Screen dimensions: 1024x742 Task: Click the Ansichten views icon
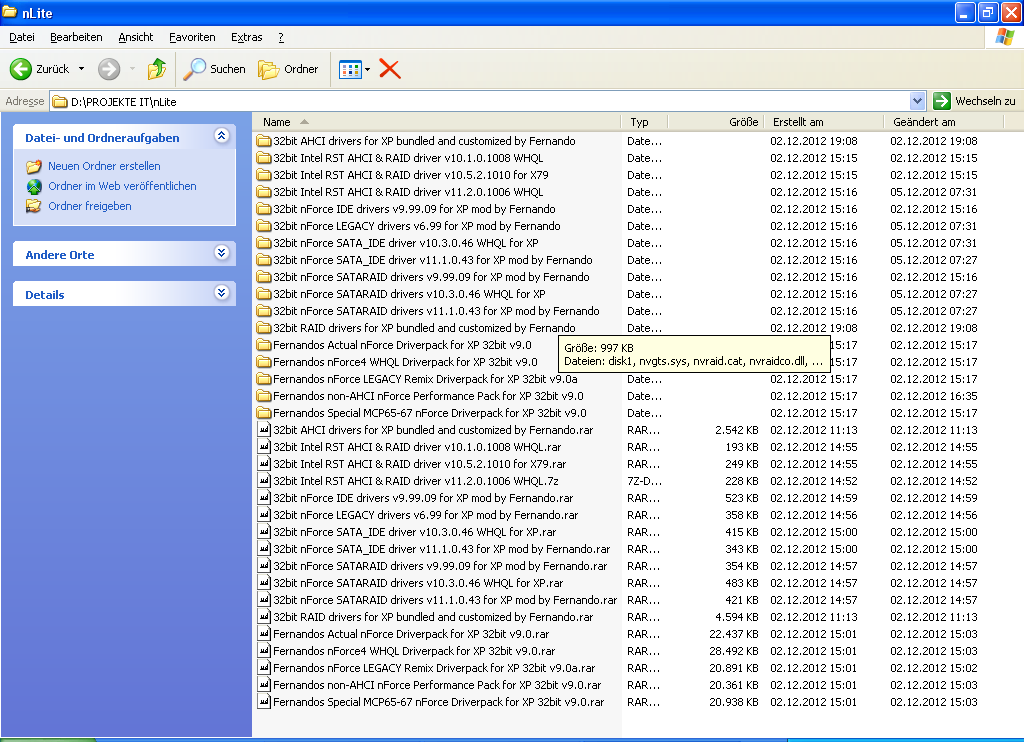(350, 69)
